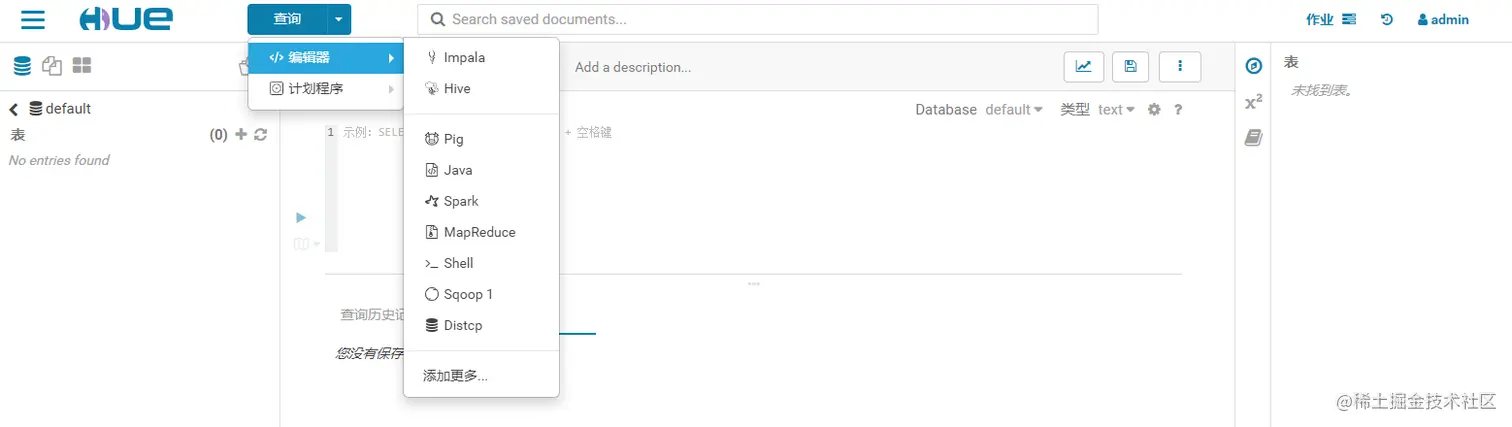
Task: Click the editor resize handle dots
Action: [x=753, y=284]
